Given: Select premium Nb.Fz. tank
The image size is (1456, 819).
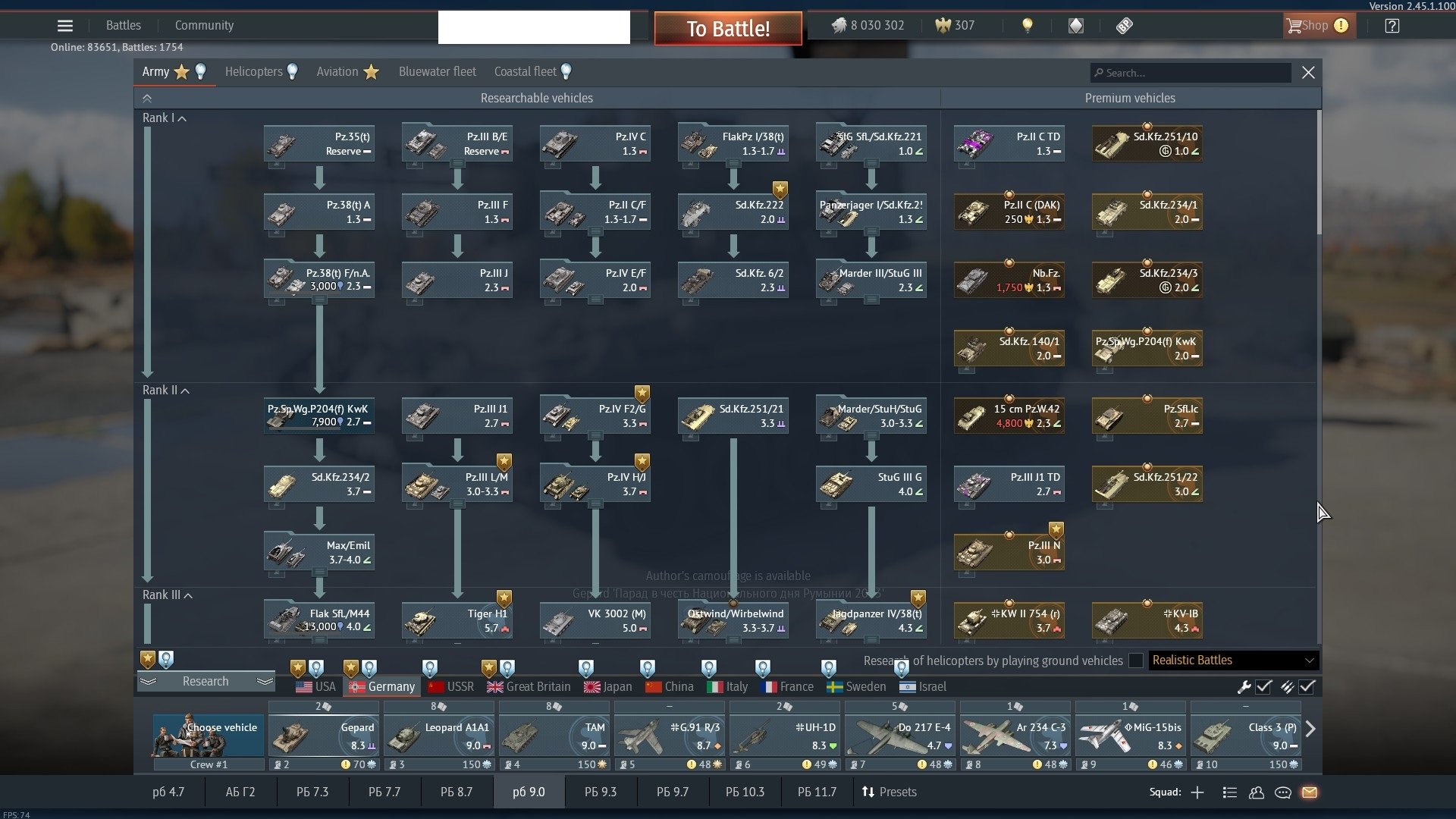Looking at the screenshot, I should tap(1009, 280).
